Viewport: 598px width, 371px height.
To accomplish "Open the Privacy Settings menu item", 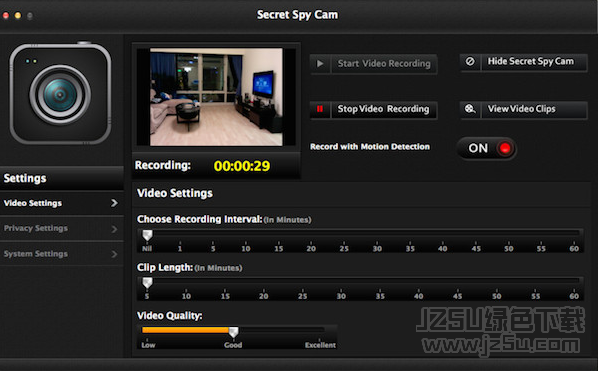I will [x=62, y=228].
